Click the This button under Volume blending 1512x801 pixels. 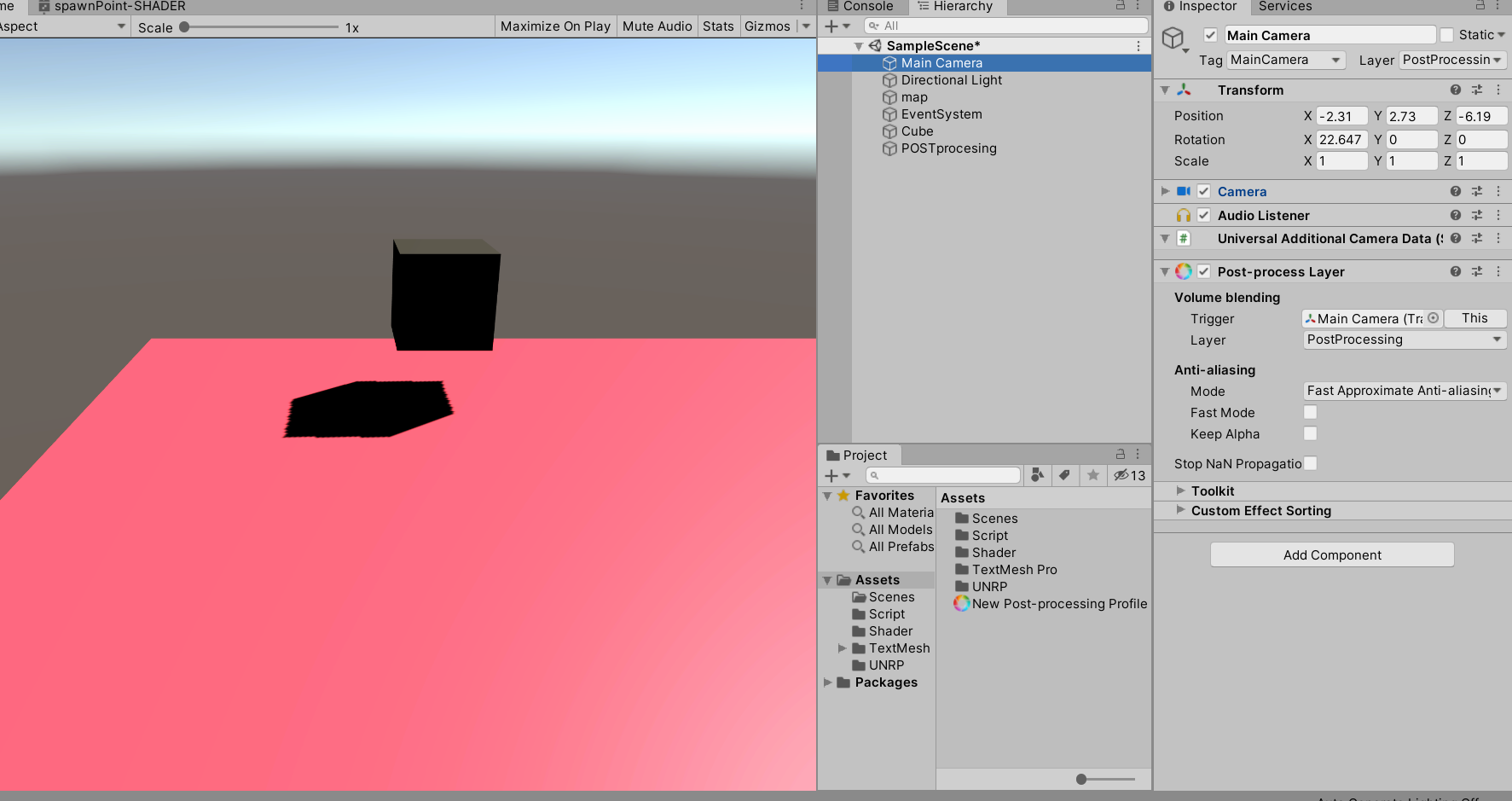[x=1474, y=318]
